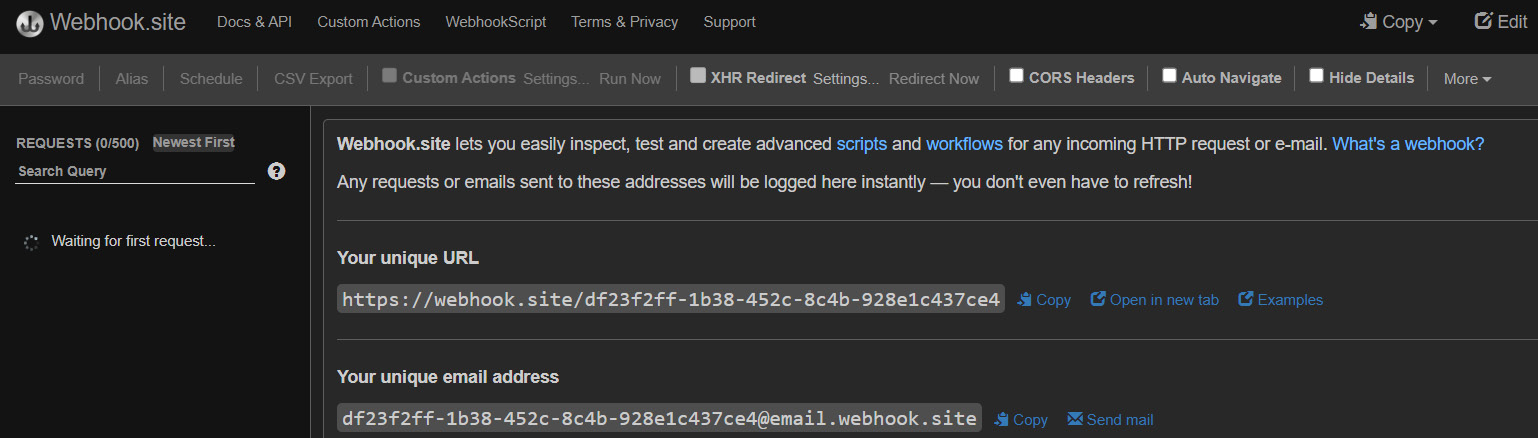The height and width of the screenshot is (438, 1538).
Task: Click the Webhook.site brand name
Action: (118, 22)
